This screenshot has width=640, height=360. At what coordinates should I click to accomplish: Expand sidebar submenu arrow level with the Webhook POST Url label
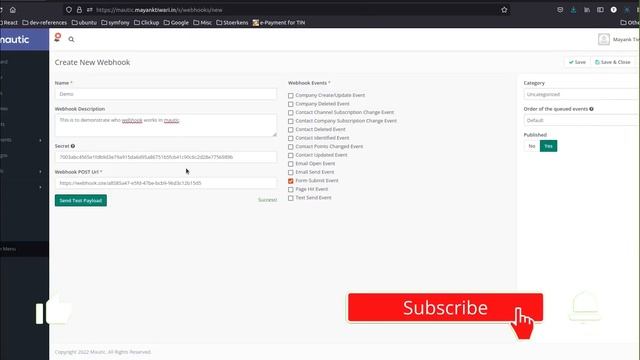pyautogui.click(x=40, y=172)
